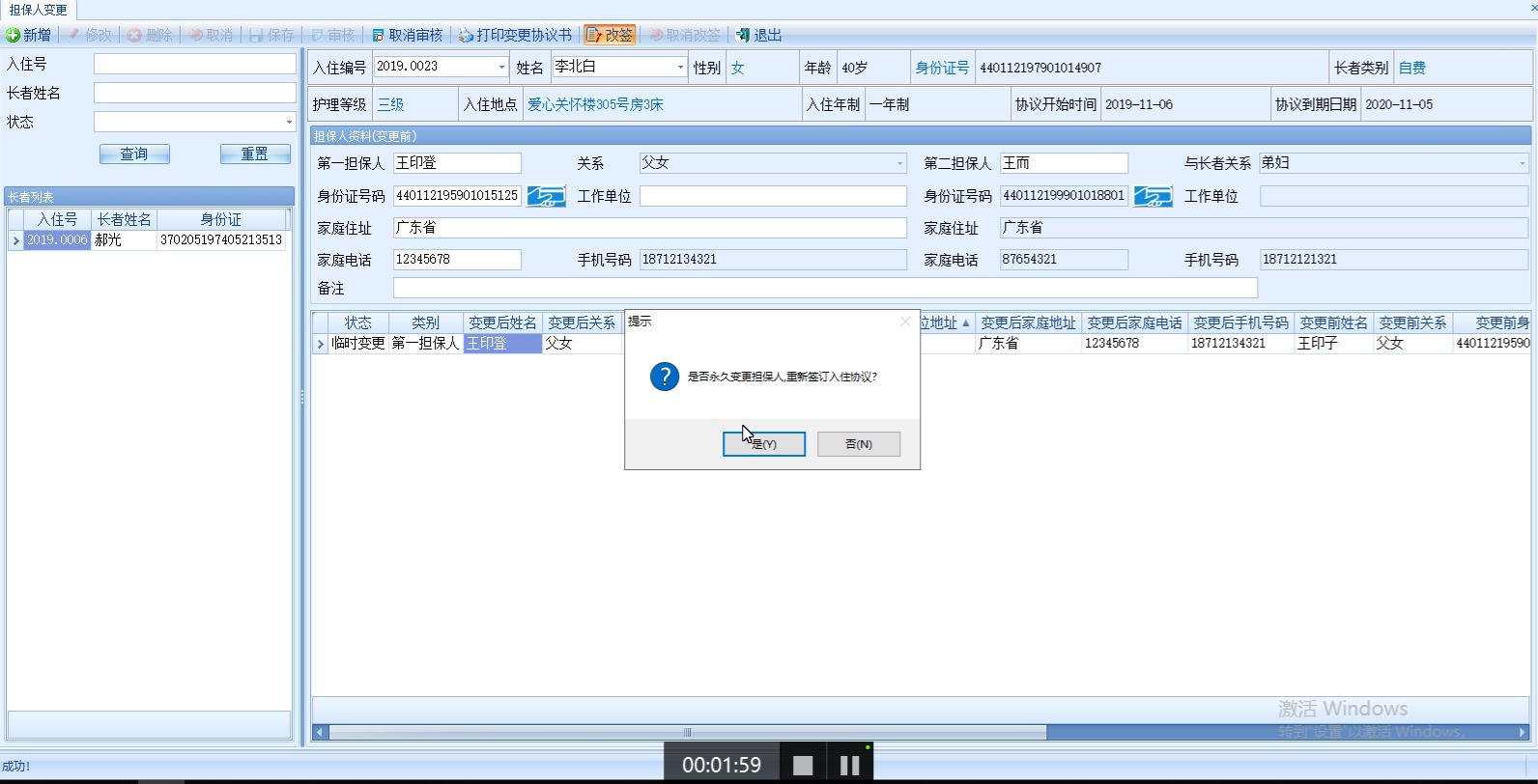The image size is (1538, 784).
Task: Click the 重置 button
Action: (255, 154)
